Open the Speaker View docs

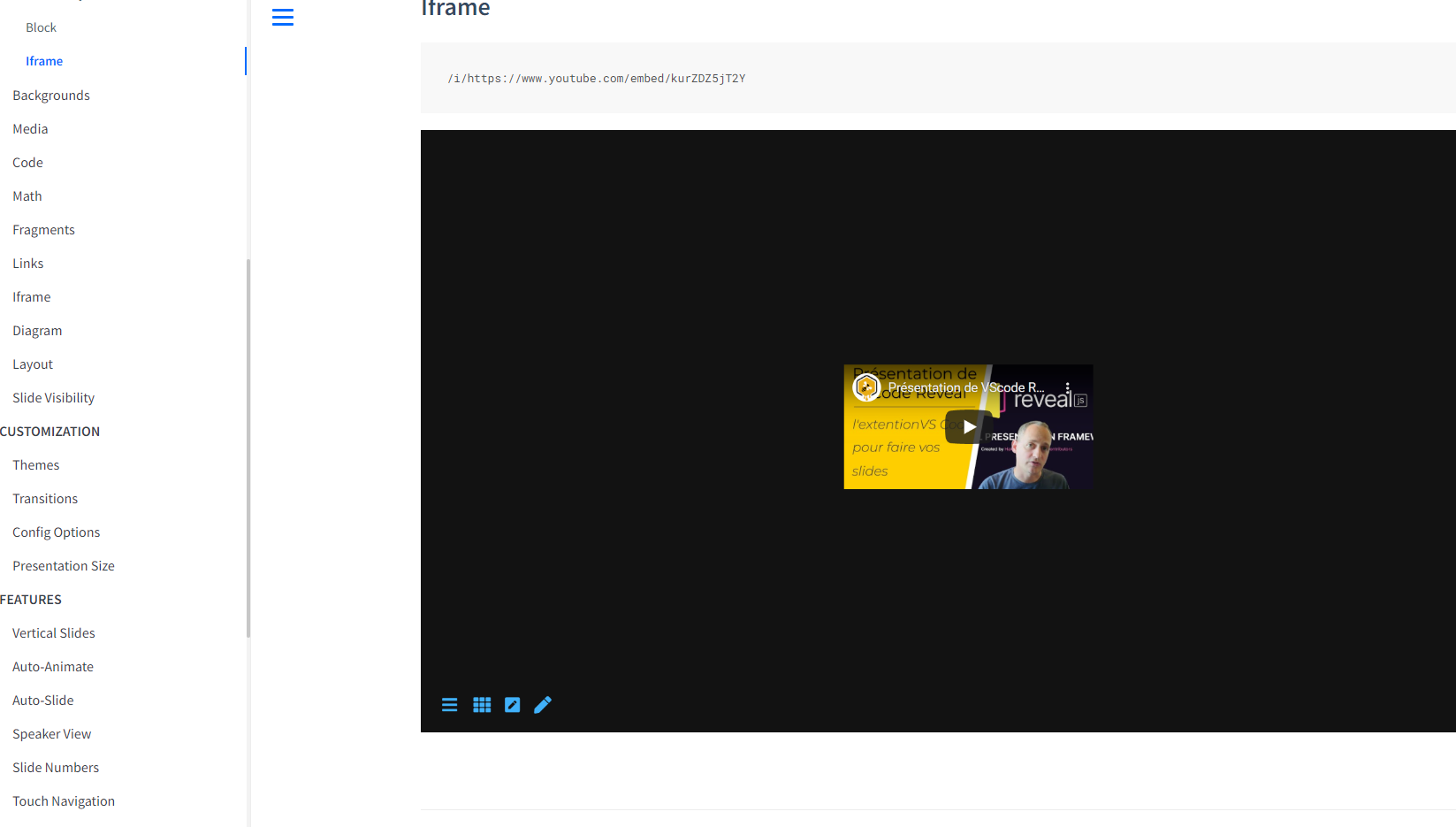51,733
